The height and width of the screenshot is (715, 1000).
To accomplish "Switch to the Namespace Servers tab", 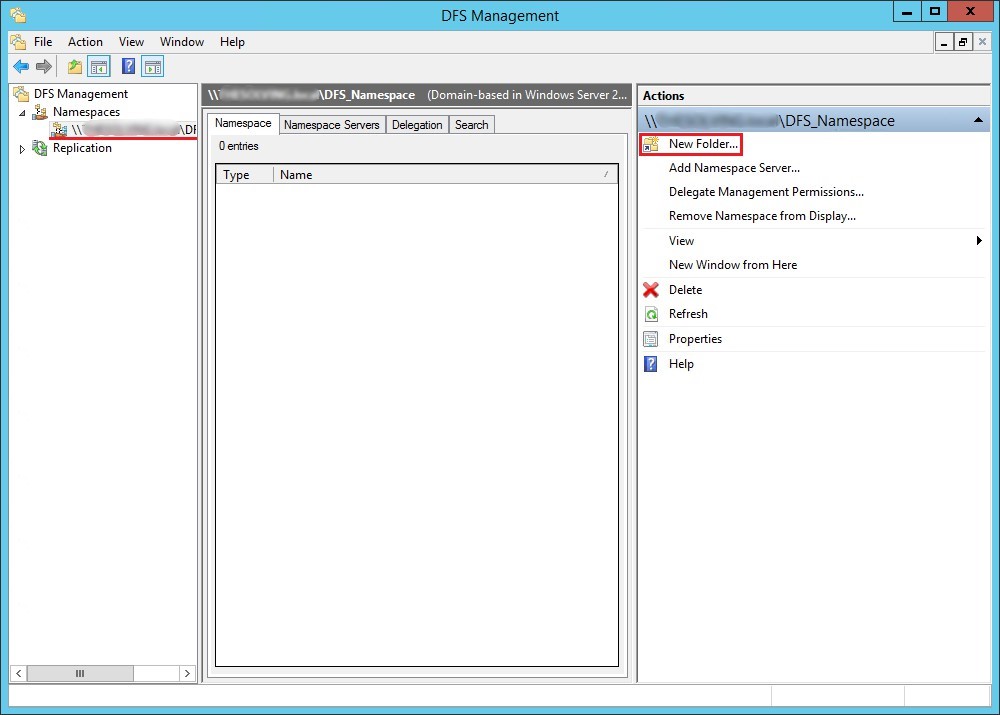I will tap(332, 125).
